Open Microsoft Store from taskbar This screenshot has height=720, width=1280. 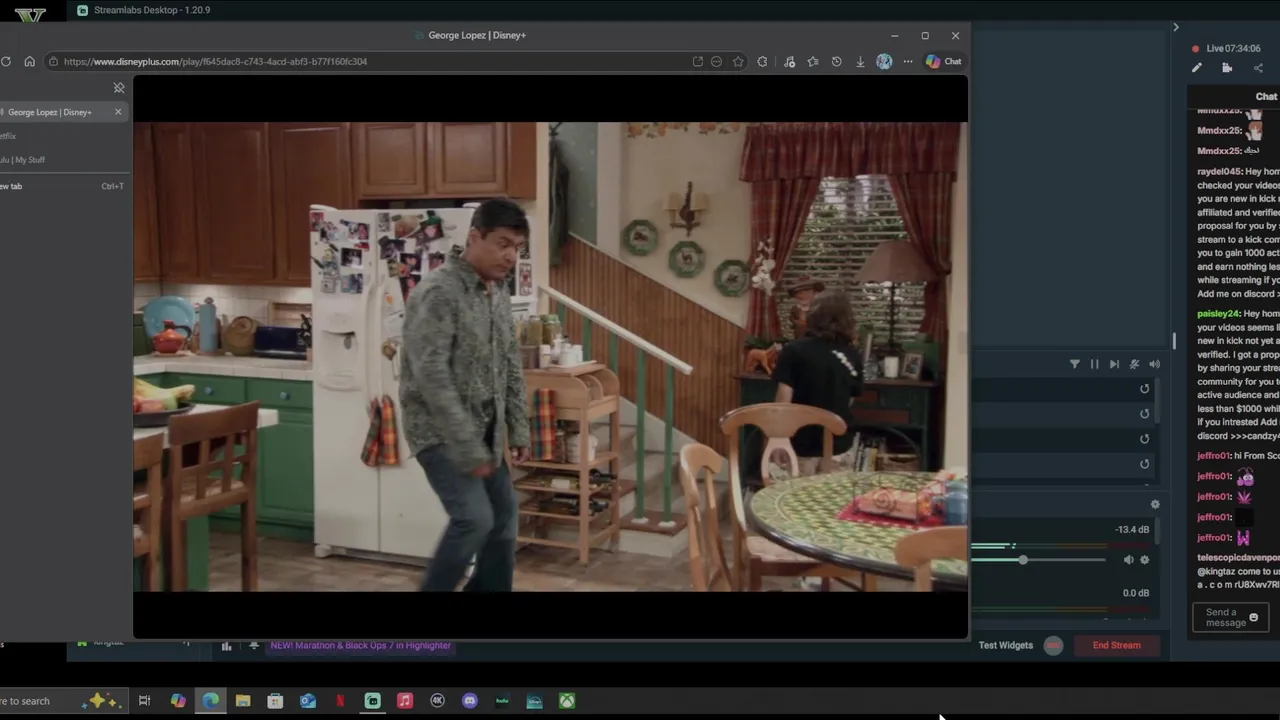click(x=275, y=701)
